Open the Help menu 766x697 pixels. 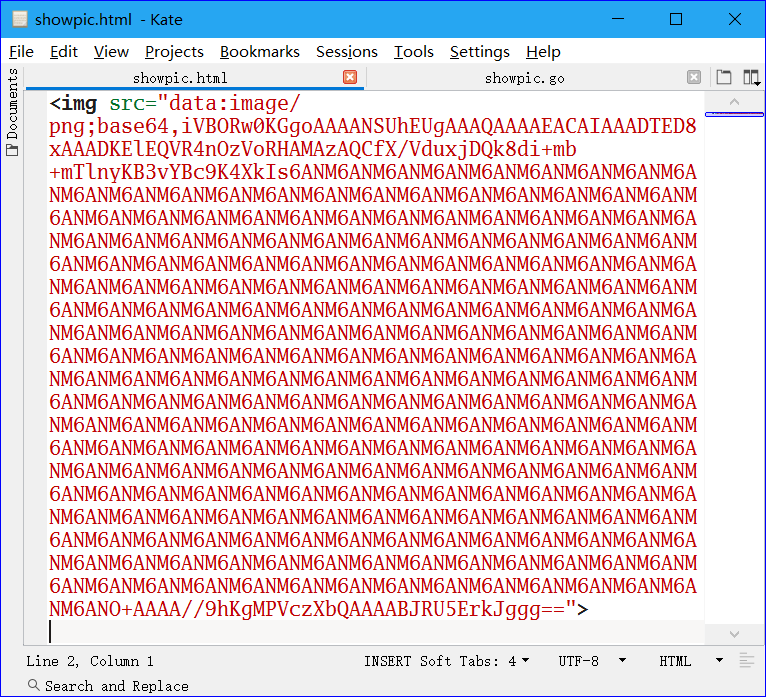point(543,51)
